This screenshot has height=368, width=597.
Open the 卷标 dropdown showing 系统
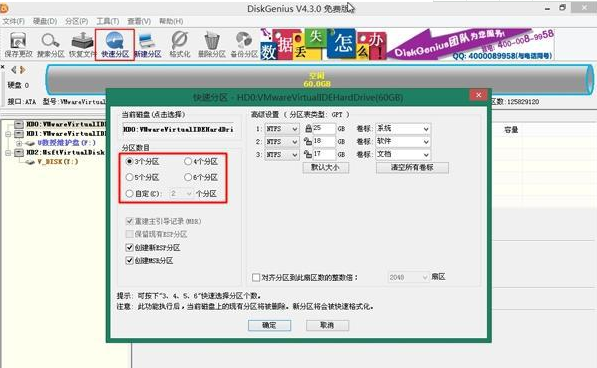[403, 129]
